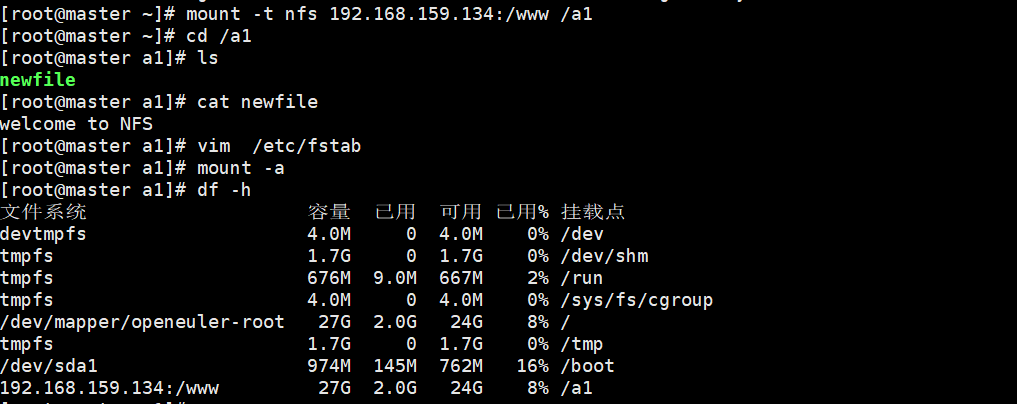The image size is (1017, 404).
Task: Click the 已用% column header
Action: (x=522, y=211)
